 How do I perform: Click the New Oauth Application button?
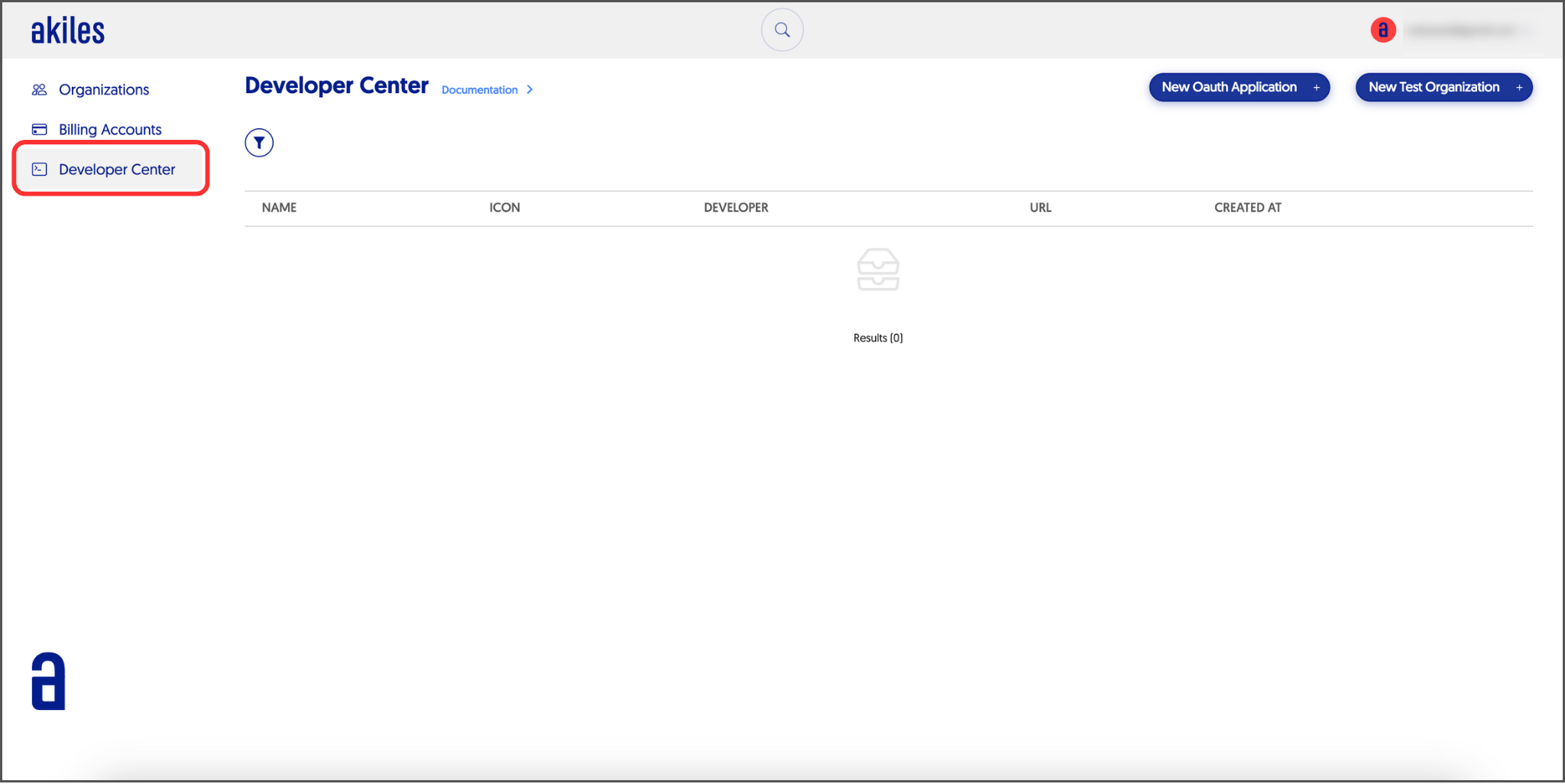pyautogui.click(x=1238, y=87)
